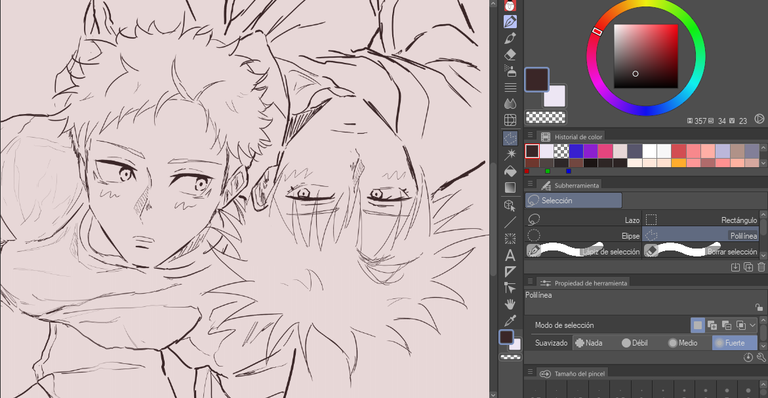Select the Pencil tool below the Pen
768x398 pixels.
pyautogui.click(x=510, y=38)
